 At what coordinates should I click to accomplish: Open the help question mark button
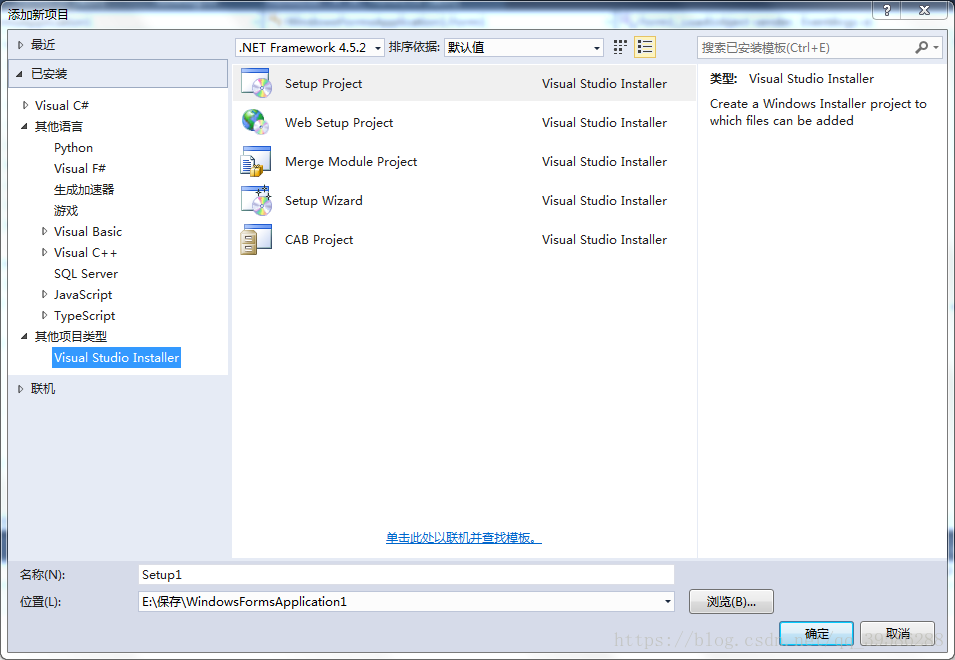click(887, 10)
